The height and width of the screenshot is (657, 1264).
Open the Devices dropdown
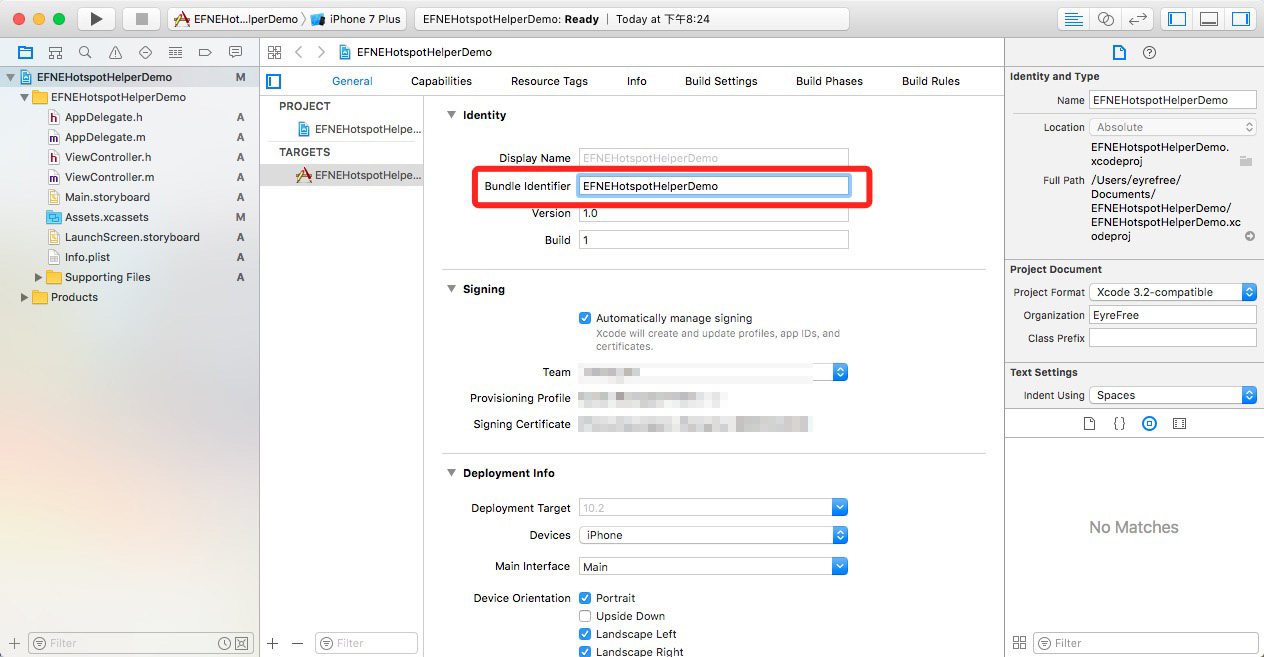tap(713, 535)
